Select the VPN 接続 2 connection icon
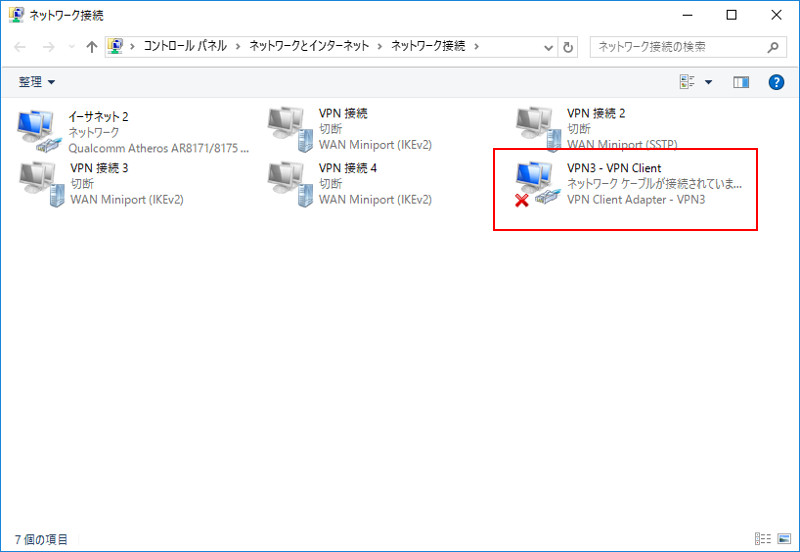Image resolution: width=800 pixels, height=552 pixels. coord(538,129)
